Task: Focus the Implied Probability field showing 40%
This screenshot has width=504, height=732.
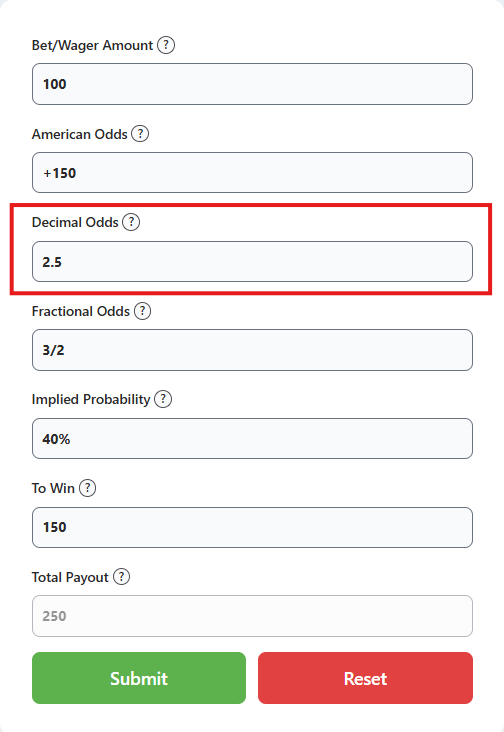Action: click(252, 439)
